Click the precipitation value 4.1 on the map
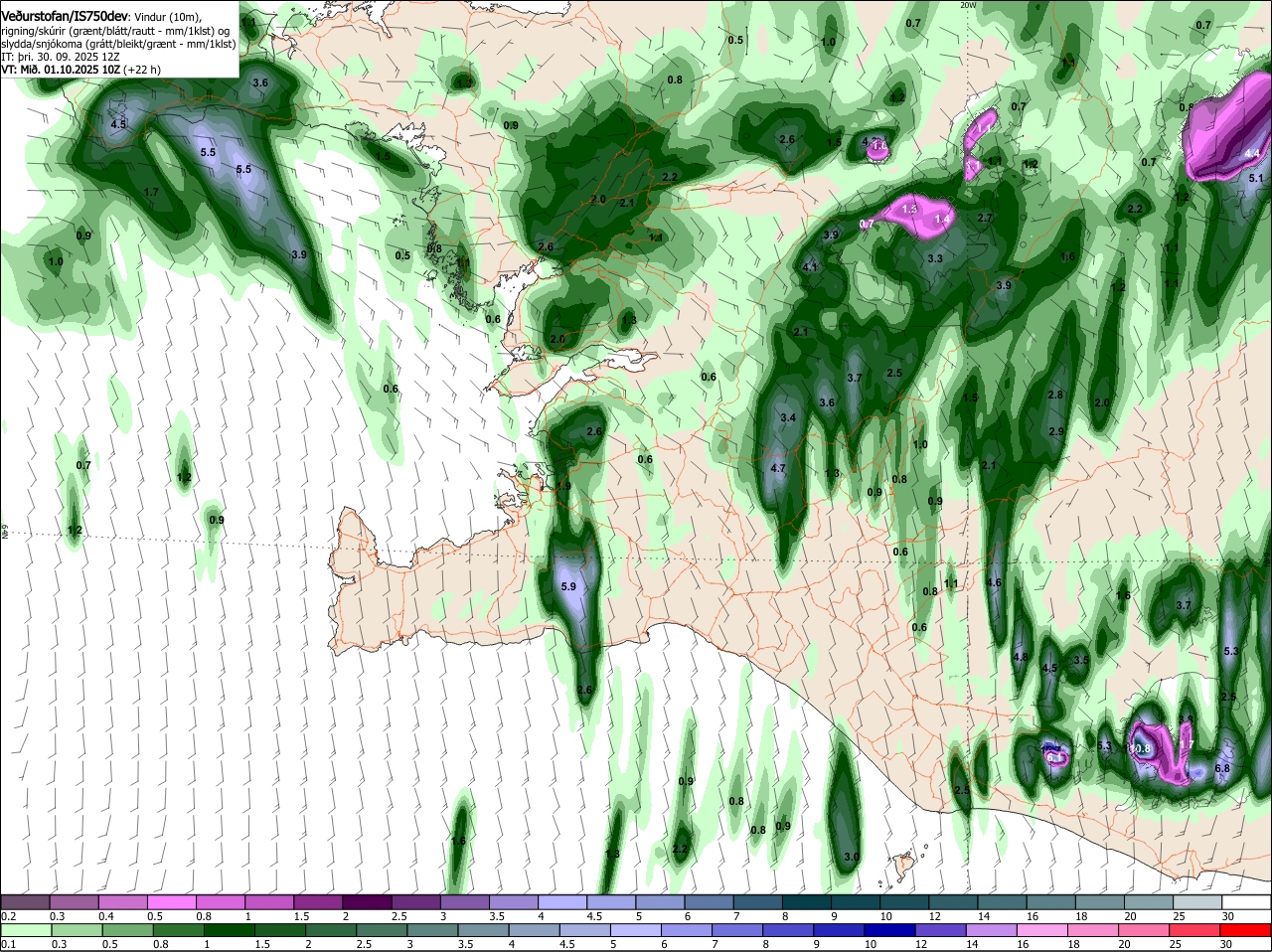 [x=809, y=266]
